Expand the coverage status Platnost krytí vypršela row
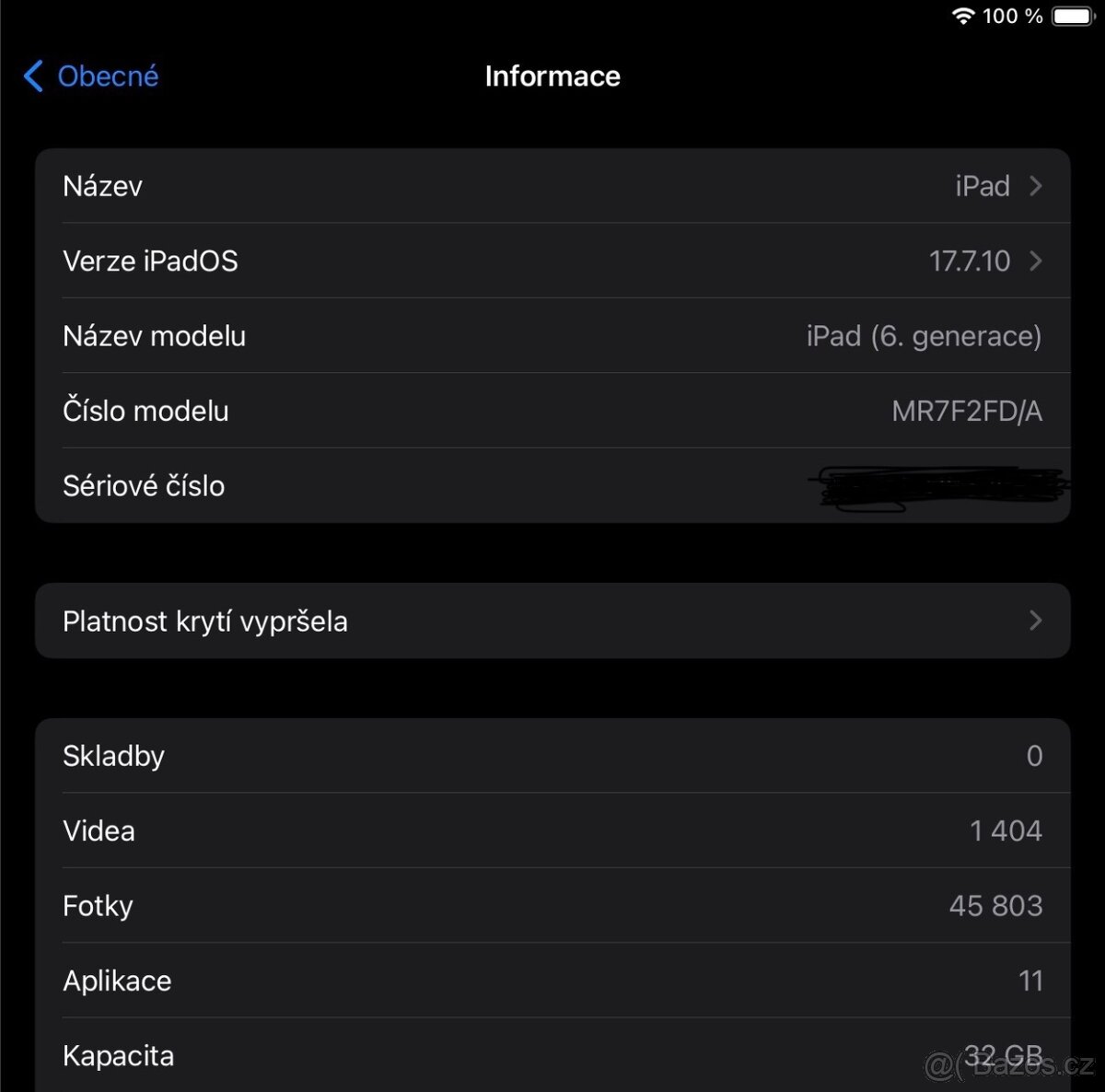Viewport: 1105px width, 1092px height. (552, 621)
